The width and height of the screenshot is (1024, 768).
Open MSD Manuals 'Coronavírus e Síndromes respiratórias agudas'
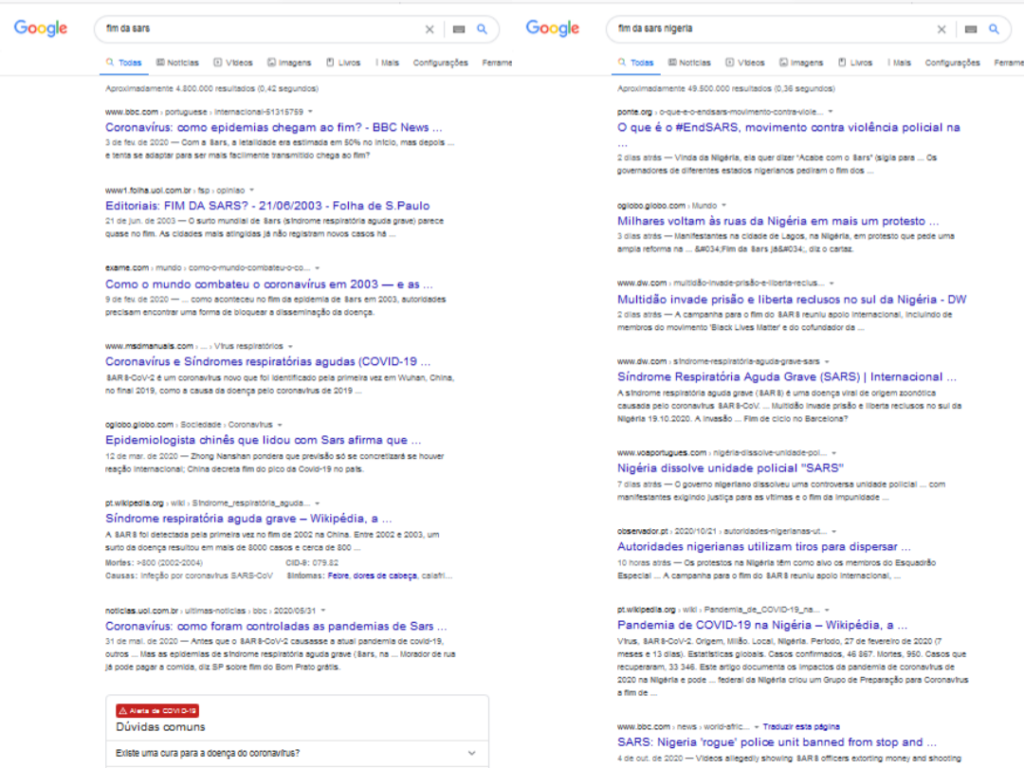[268, 361]
